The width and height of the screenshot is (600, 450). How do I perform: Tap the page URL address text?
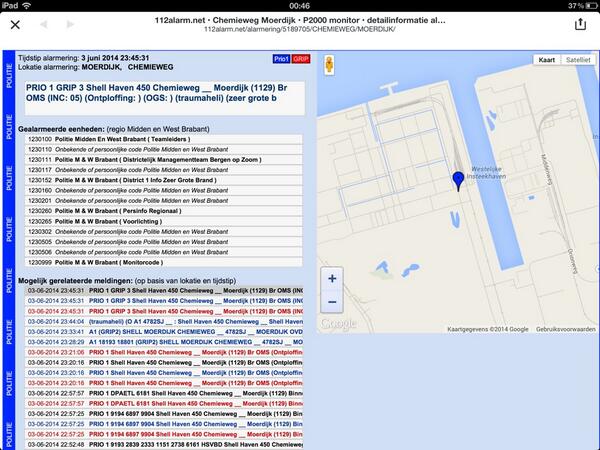tap(300, 29)
